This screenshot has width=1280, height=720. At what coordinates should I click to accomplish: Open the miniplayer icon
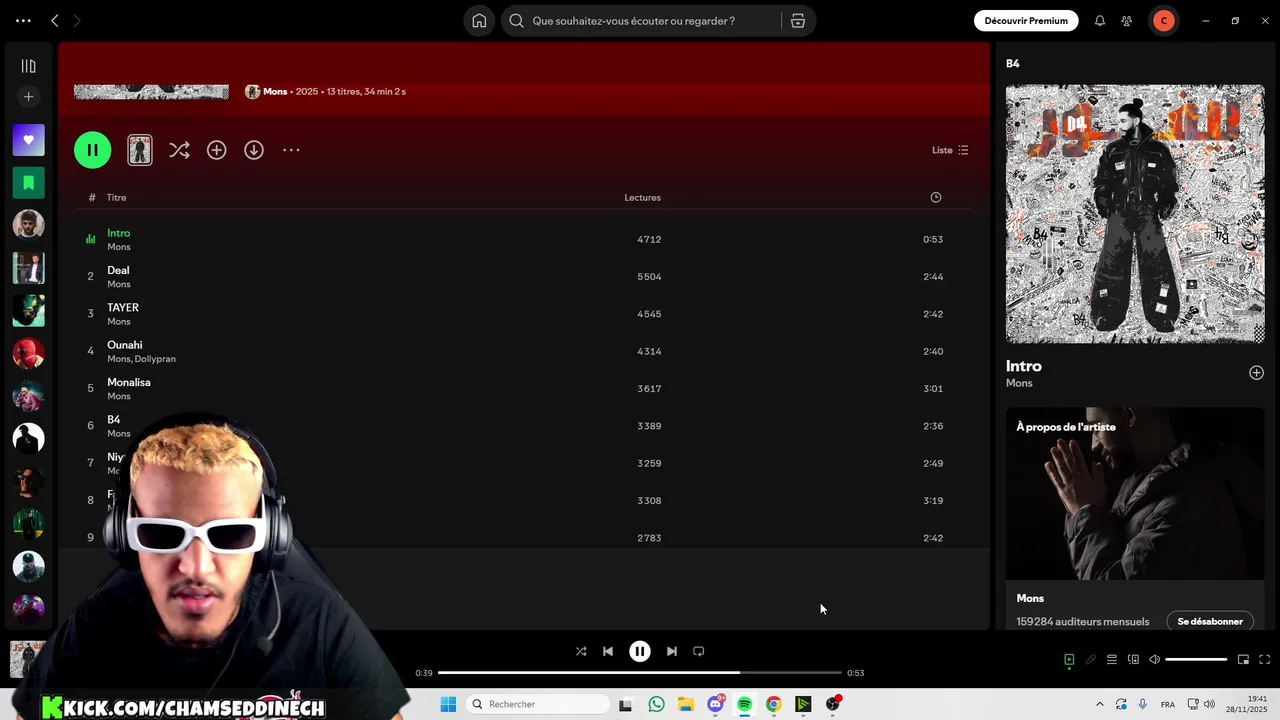(x=1243, y=659)
